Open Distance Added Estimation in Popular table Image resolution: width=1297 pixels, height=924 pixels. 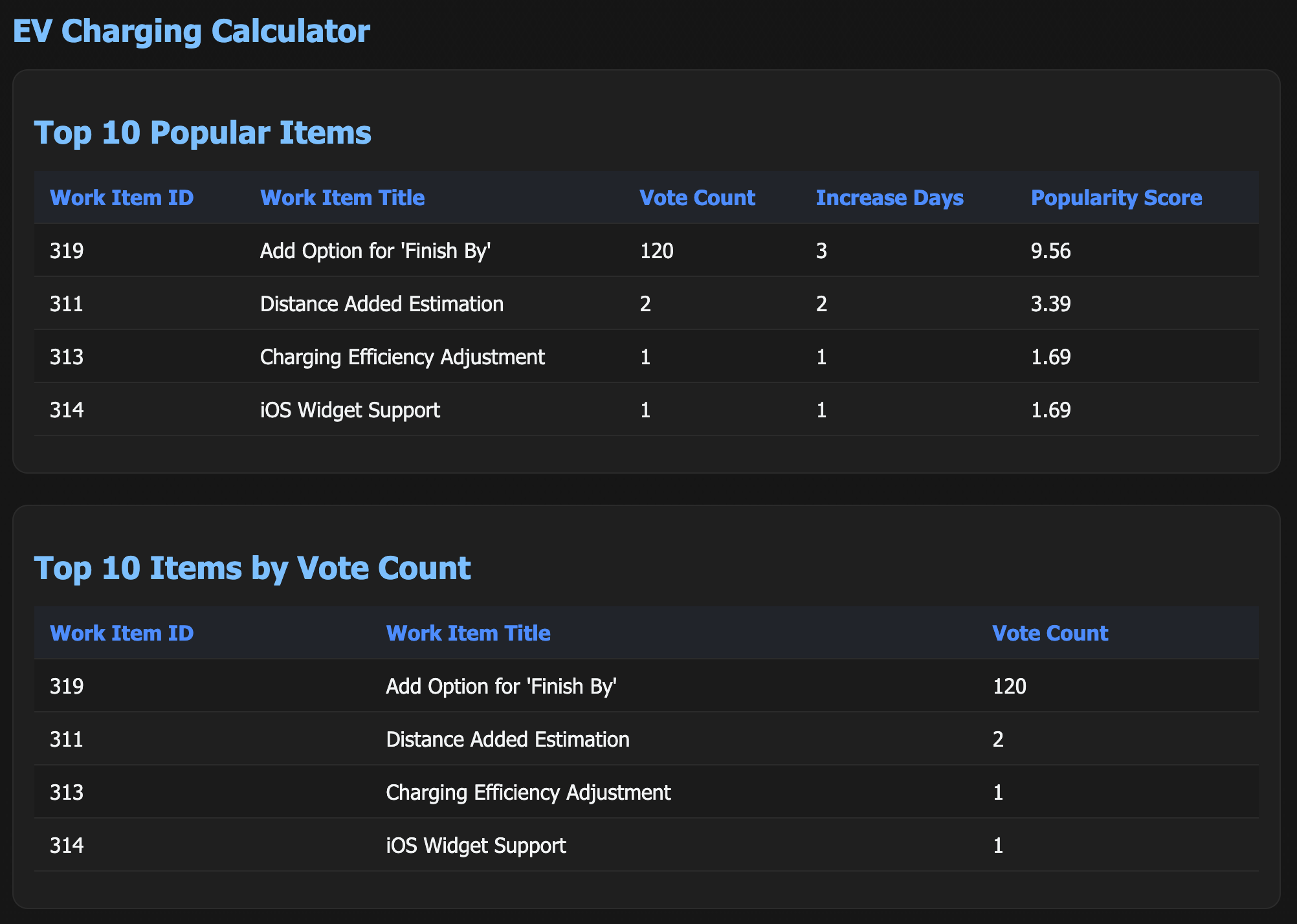point(382,304)
